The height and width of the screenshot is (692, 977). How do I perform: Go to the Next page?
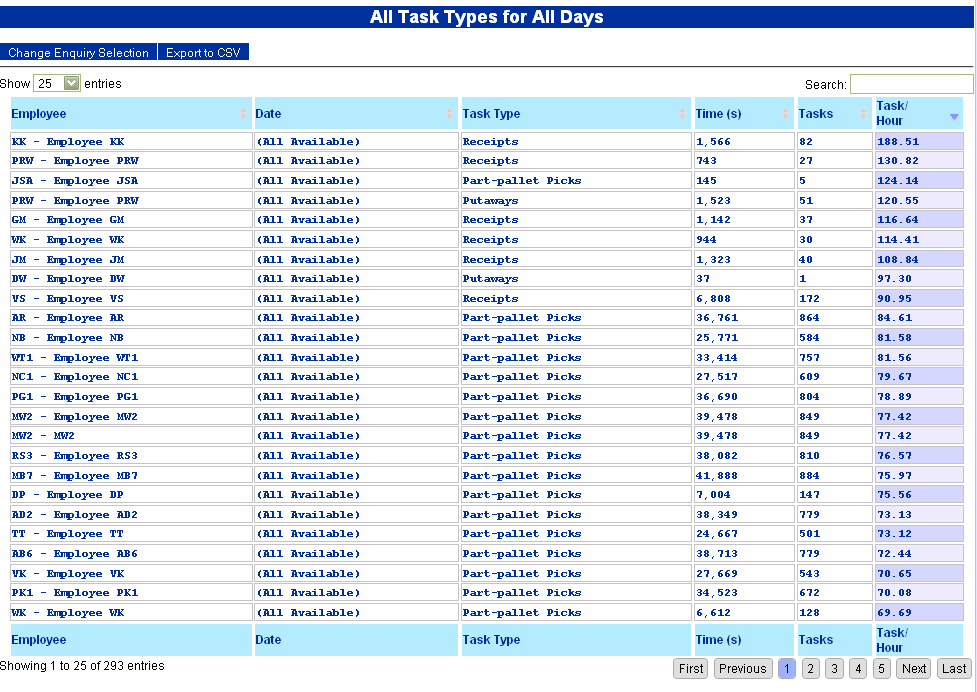913,668
